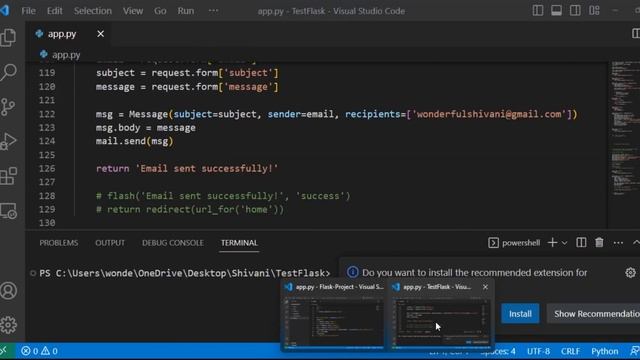Expand hidden menus with the ellipsis
The height and width of the screenshot is (360, 640).
213,11
